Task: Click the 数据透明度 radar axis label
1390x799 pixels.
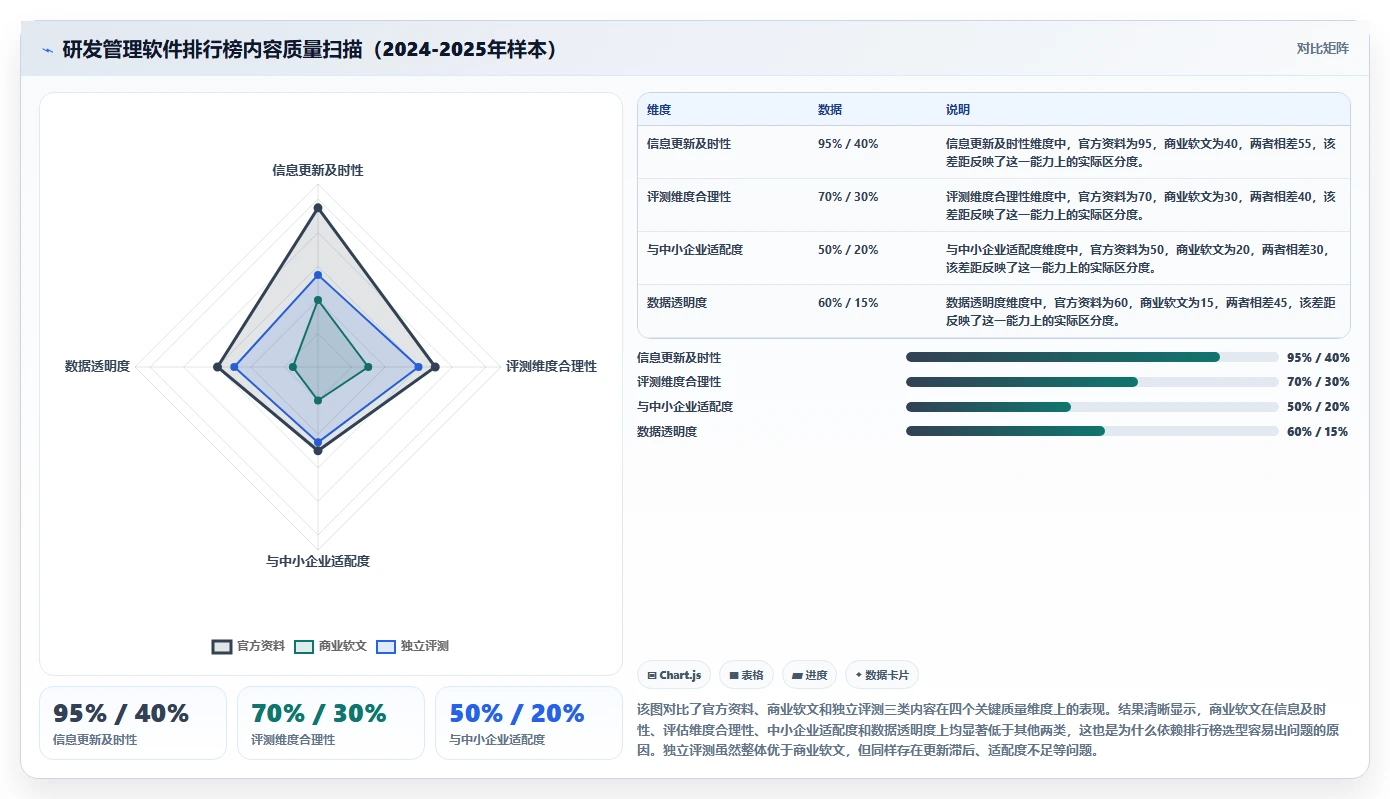Action: pos(97,367)
